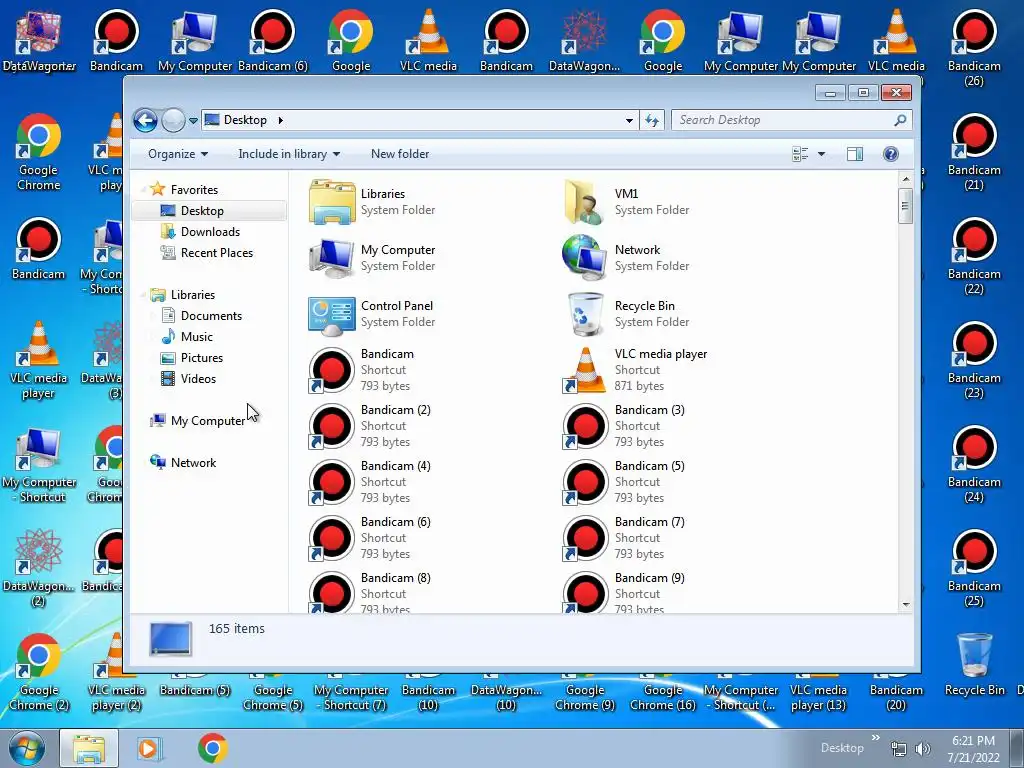Collapse the Favorites group

pyautogui.click(x=143, y=190)
